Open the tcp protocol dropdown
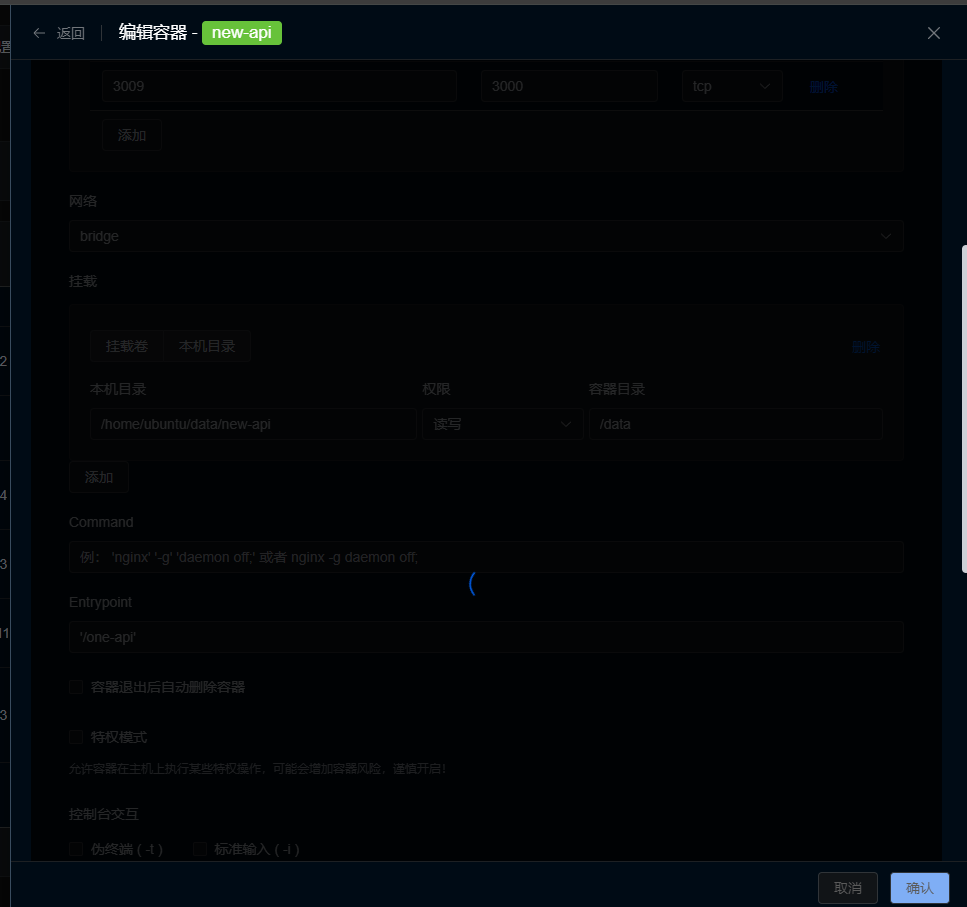 (x=732, y=86)
